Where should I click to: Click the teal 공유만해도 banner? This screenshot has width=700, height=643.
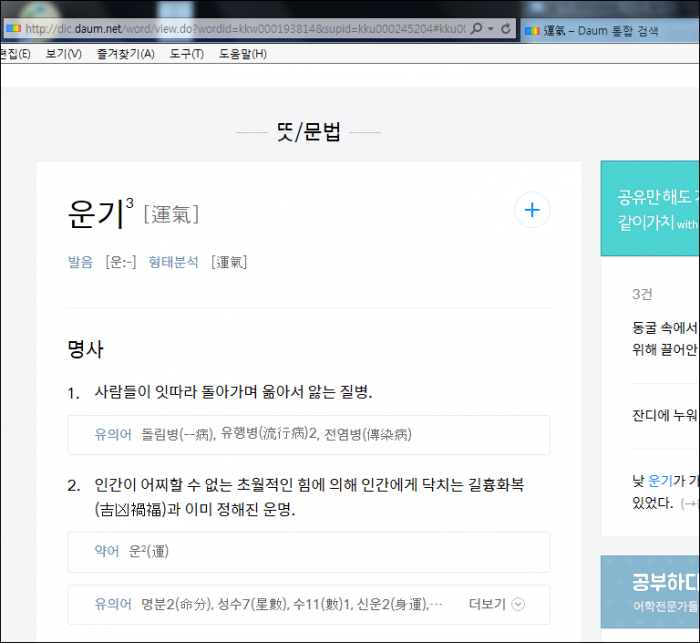[x=650, y=209]
